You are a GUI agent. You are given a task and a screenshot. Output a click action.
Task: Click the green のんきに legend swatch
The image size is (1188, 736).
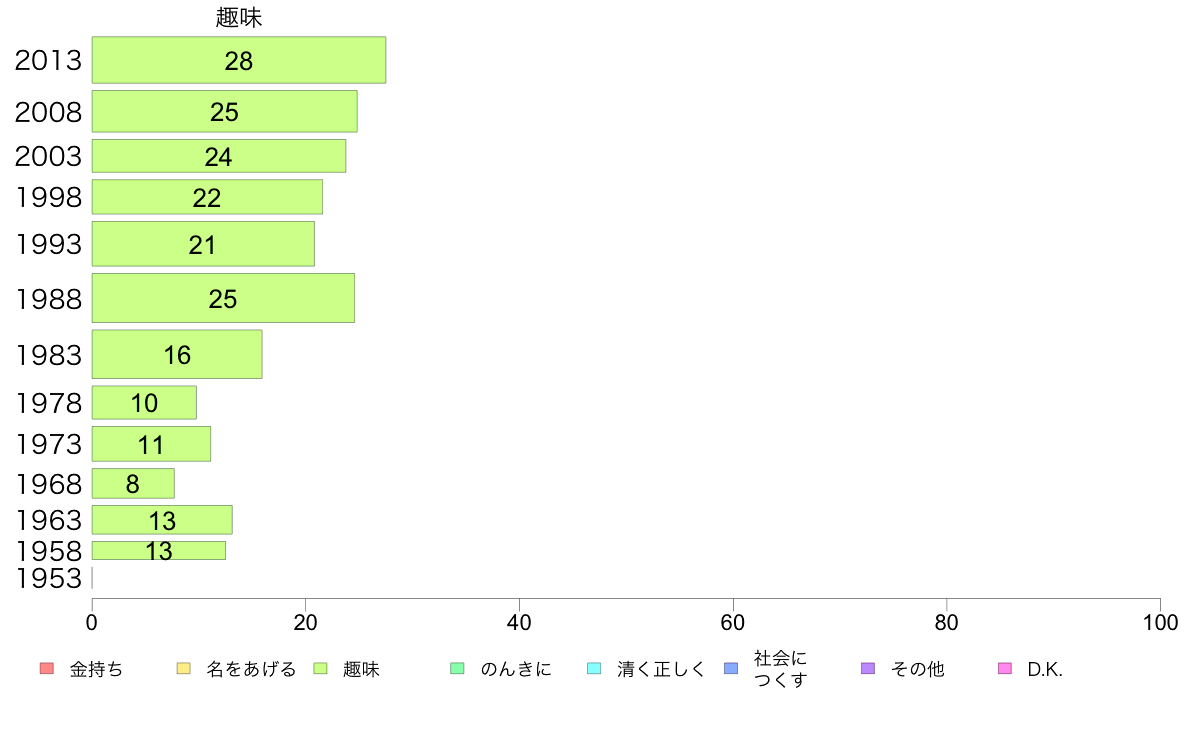(x=457, y=669)
